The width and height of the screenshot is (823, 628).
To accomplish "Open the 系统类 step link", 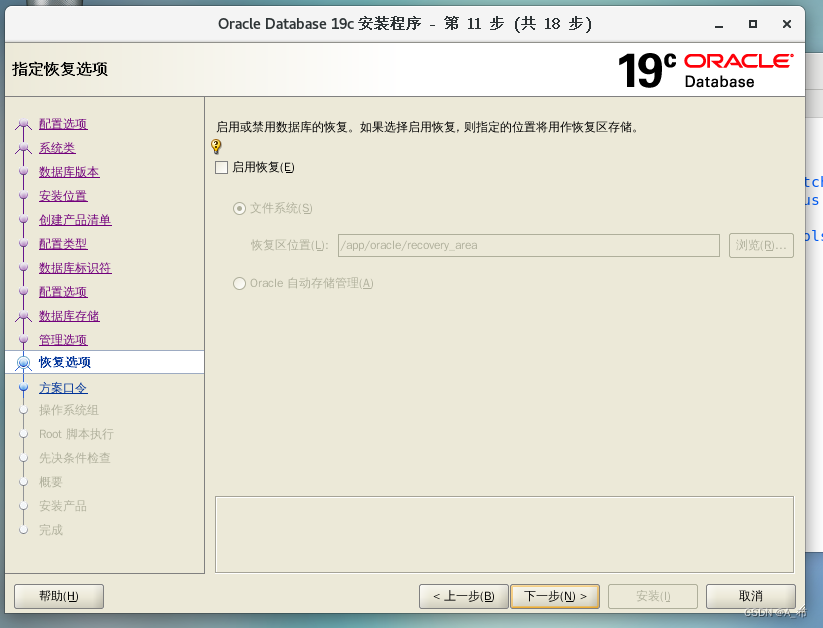I will click(57, 148).
